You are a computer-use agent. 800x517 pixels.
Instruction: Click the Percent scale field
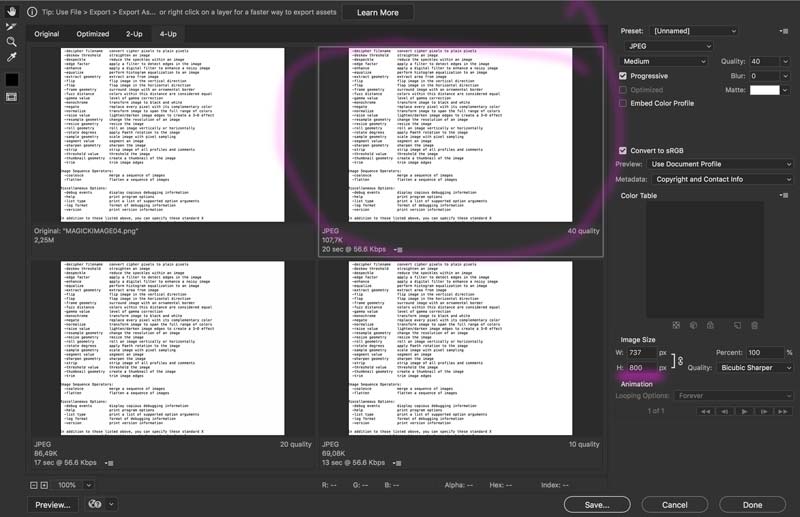(x=765, y=353)
